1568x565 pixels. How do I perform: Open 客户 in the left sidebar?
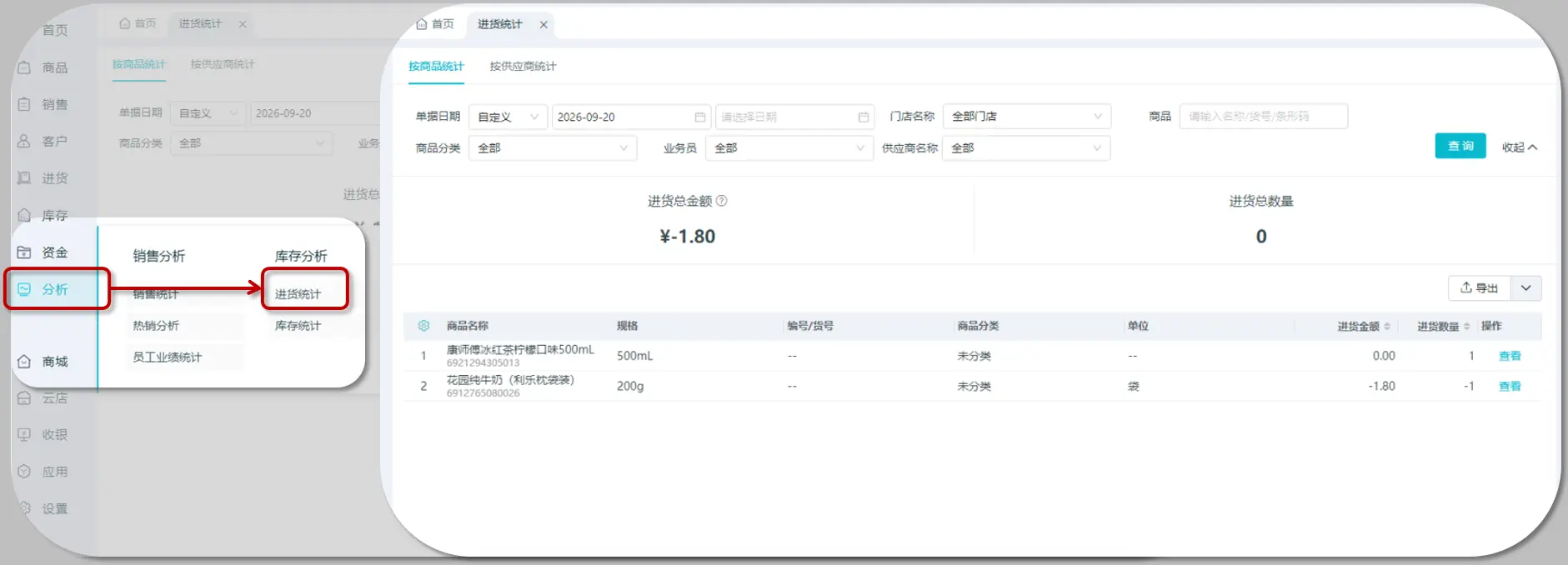pos(43,142)
